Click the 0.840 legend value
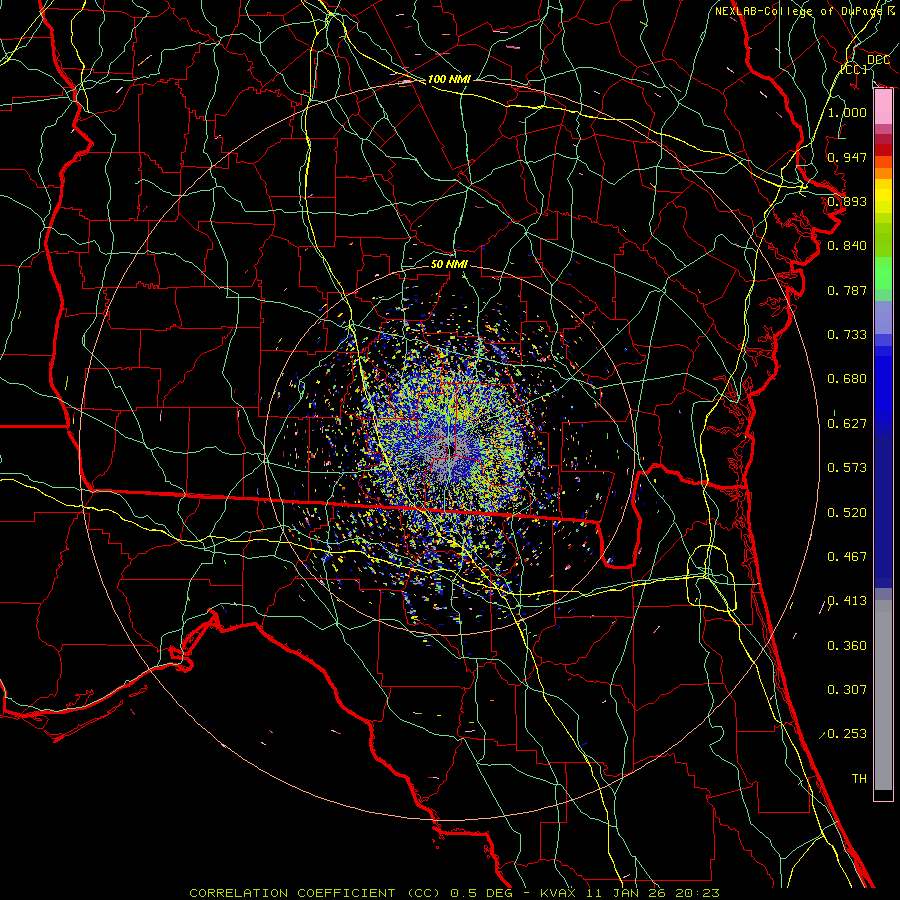This screenshot has height=900, width=900. pyautogui.click(x=847, y=246)
